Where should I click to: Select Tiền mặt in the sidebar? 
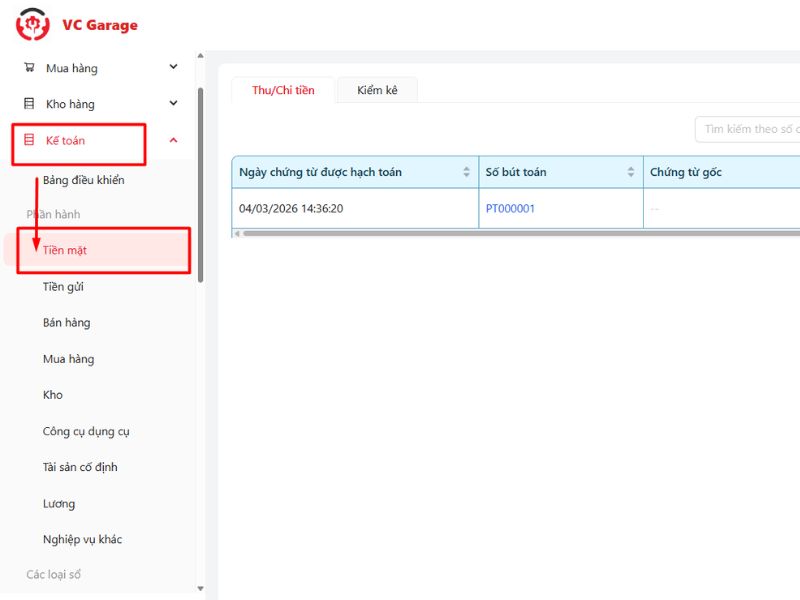click(65, 250)
